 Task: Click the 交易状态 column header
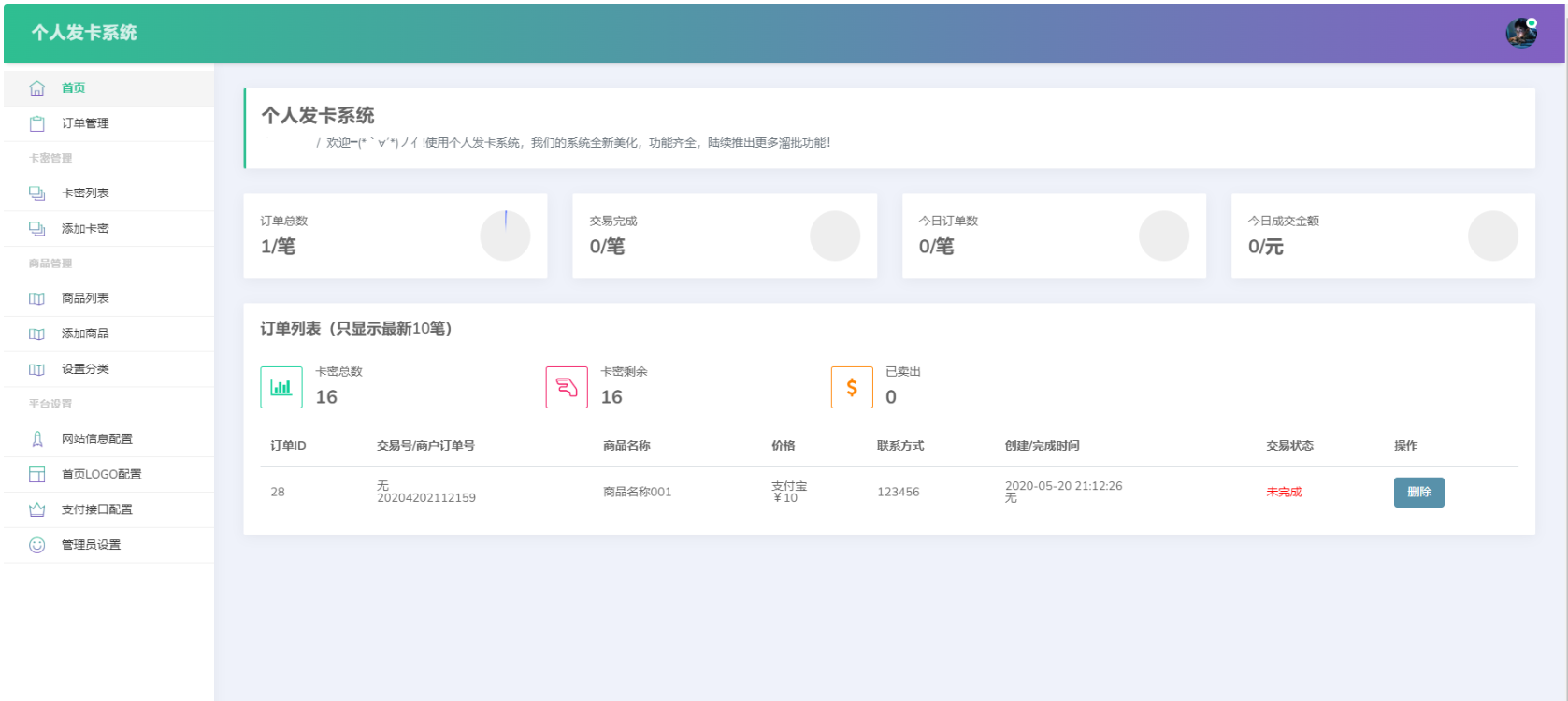coord(1289,446)
